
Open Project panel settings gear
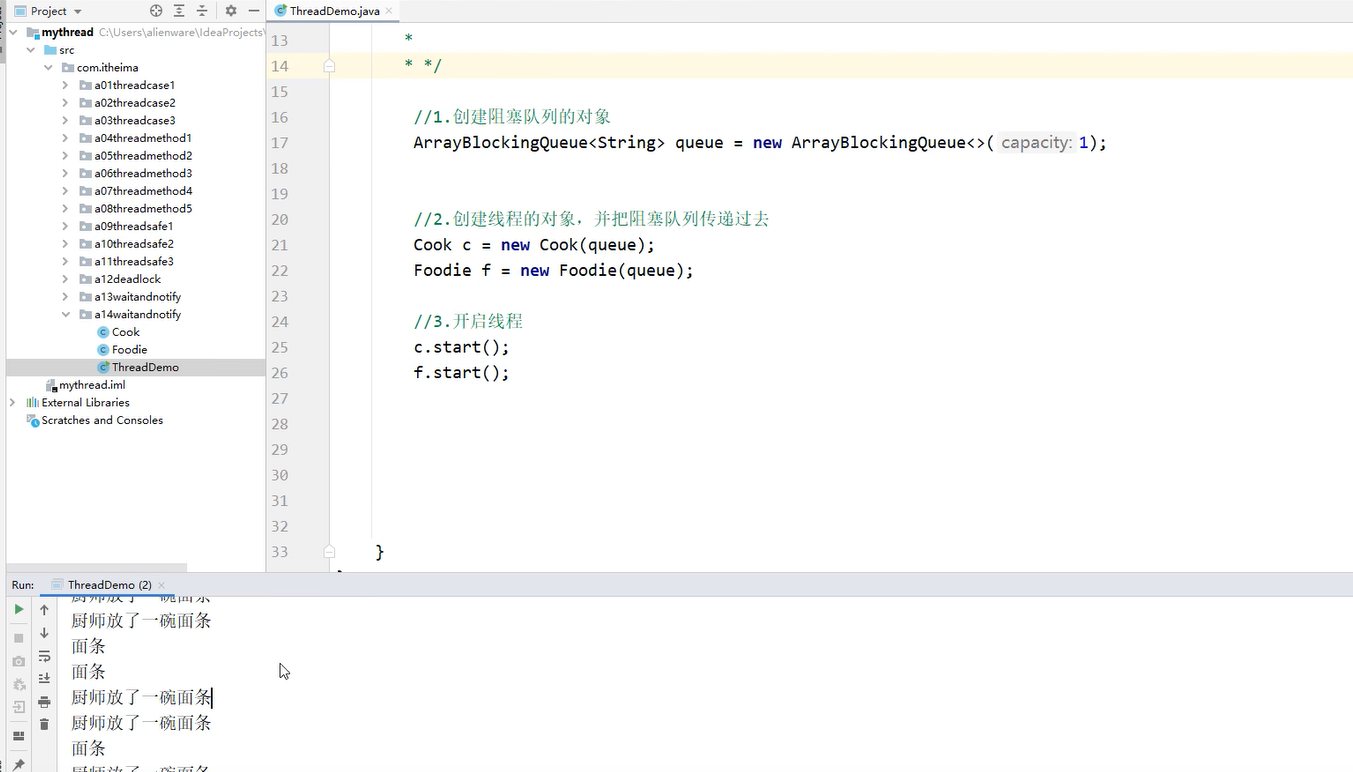(232, 10)
